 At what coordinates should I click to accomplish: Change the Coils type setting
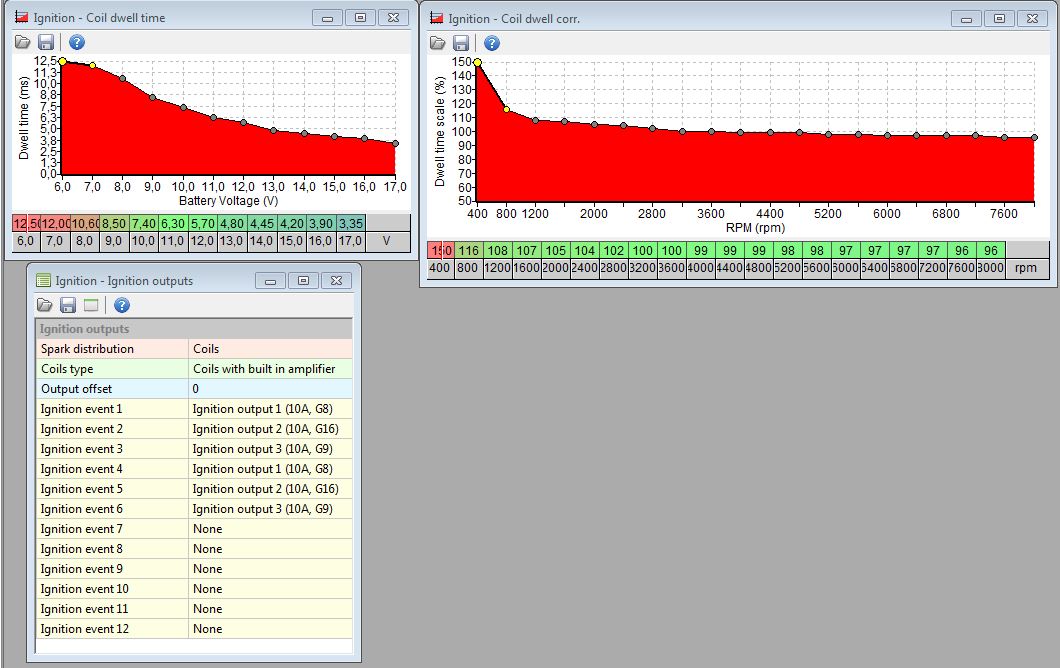tap(270, 369)
